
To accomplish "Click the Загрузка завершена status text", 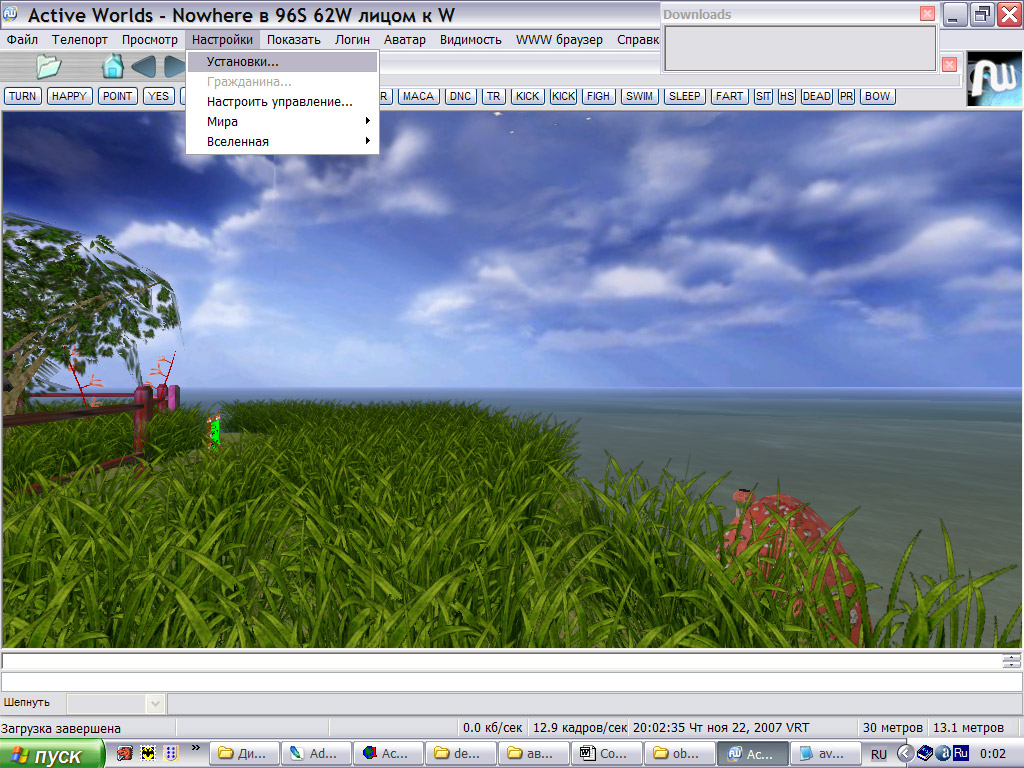I will click(61, 728).
